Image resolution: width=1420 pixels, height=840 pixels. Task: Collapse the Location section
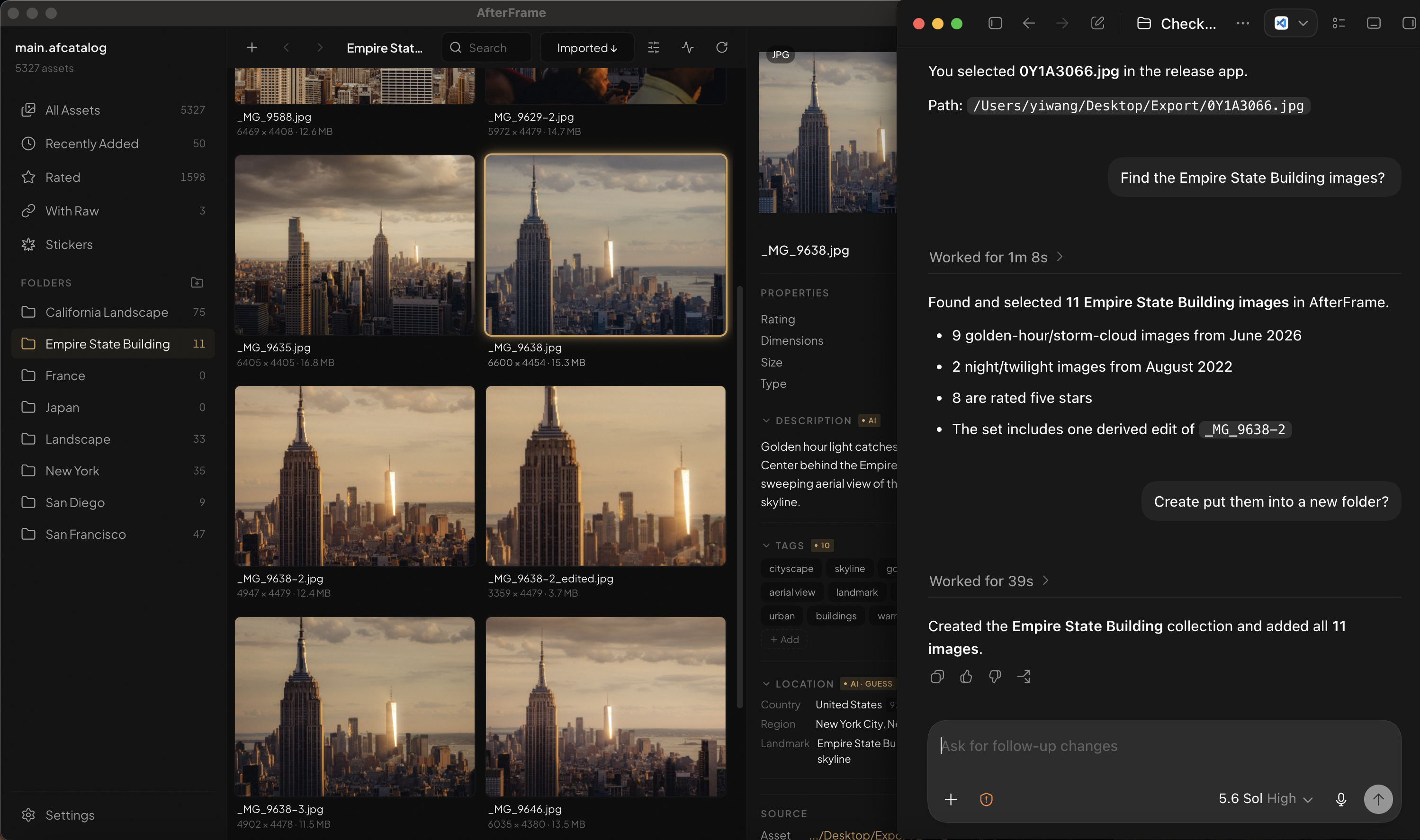[x=766, y=684]
